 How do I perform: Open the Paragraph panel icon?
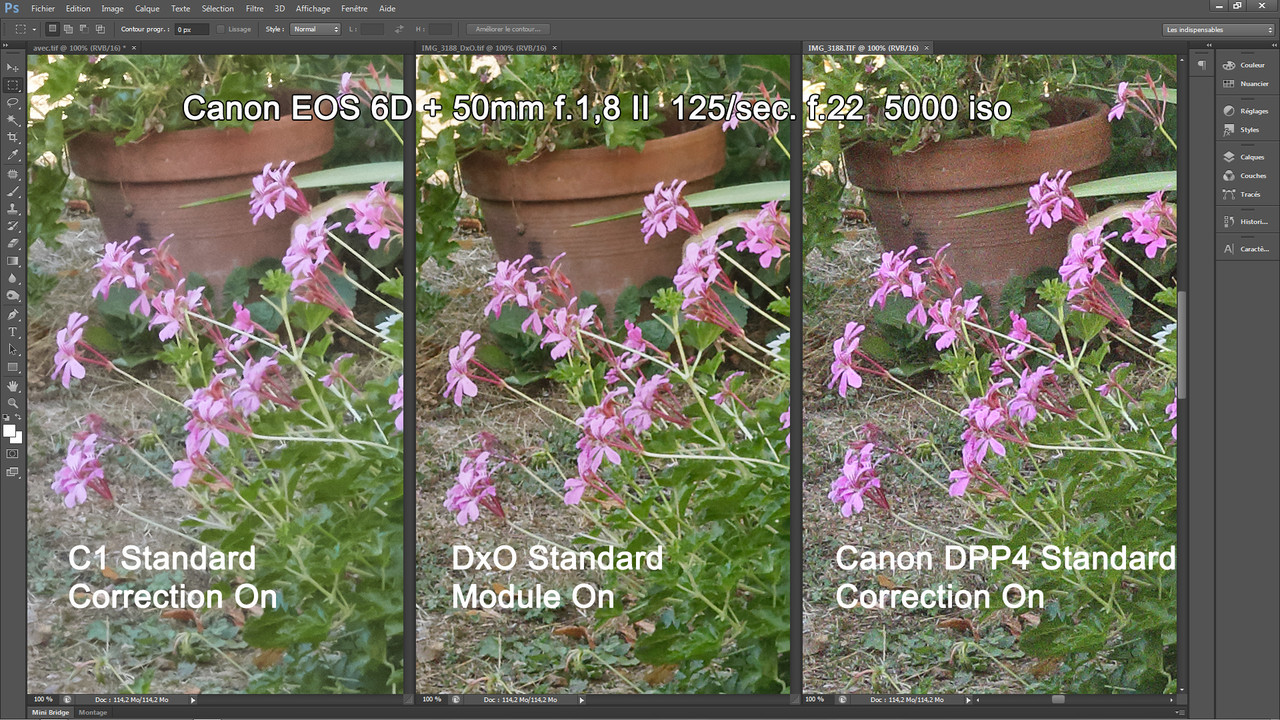click(1201, 64)
